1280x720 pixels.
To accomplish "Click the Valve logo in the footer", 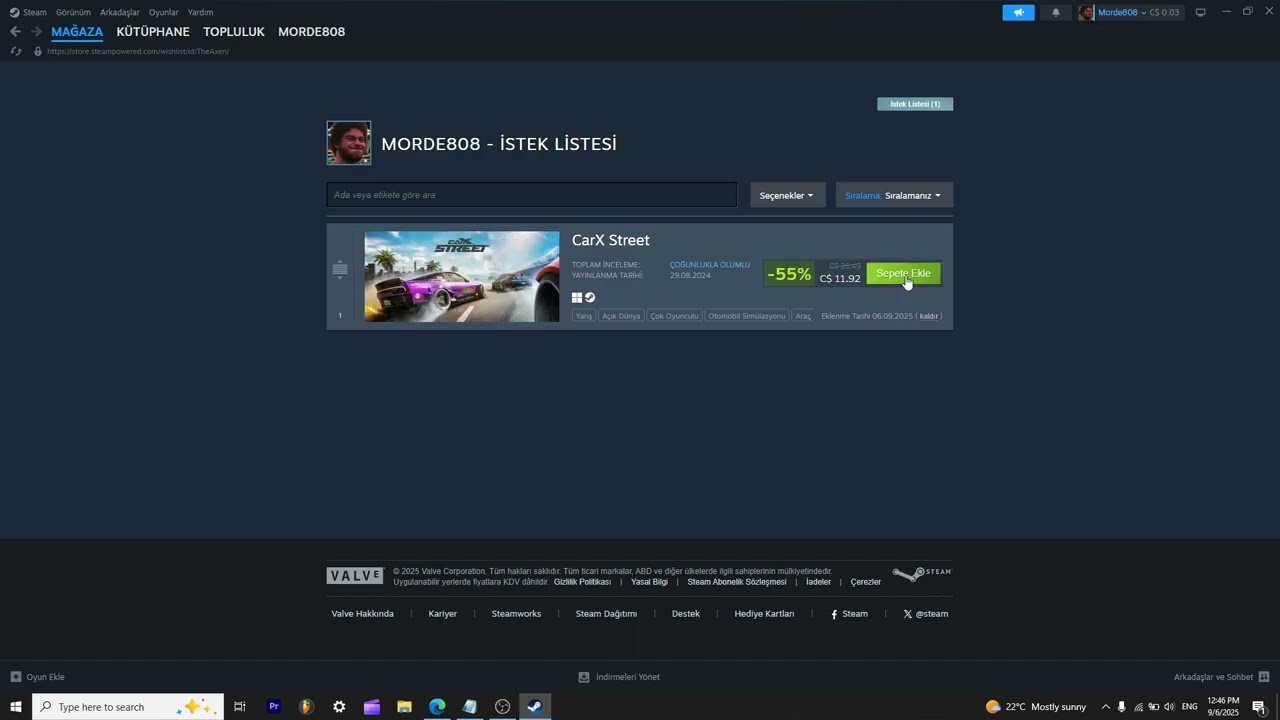I will (x=355, y=575).
